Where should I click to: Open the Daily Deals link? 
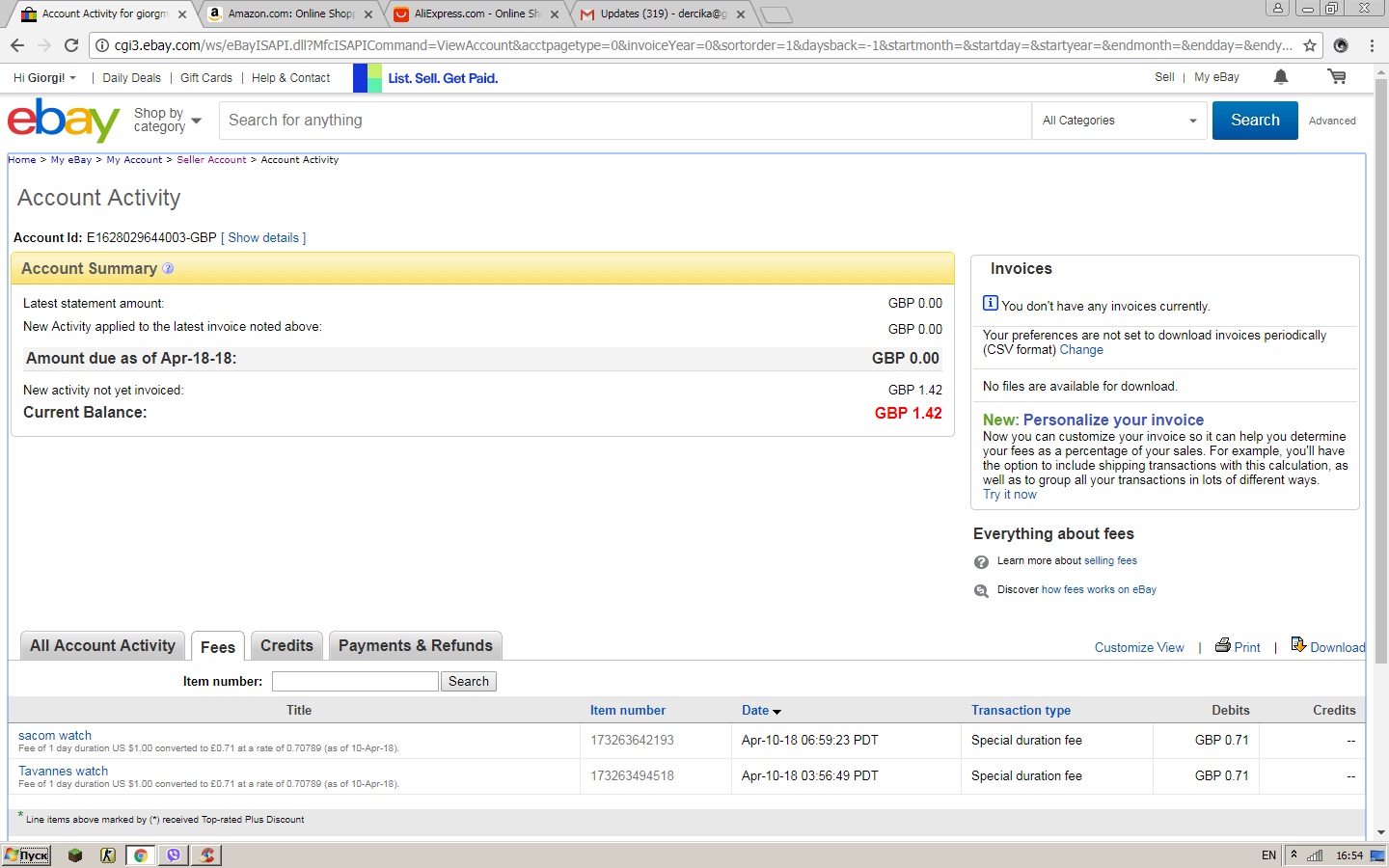coord(131,78)
